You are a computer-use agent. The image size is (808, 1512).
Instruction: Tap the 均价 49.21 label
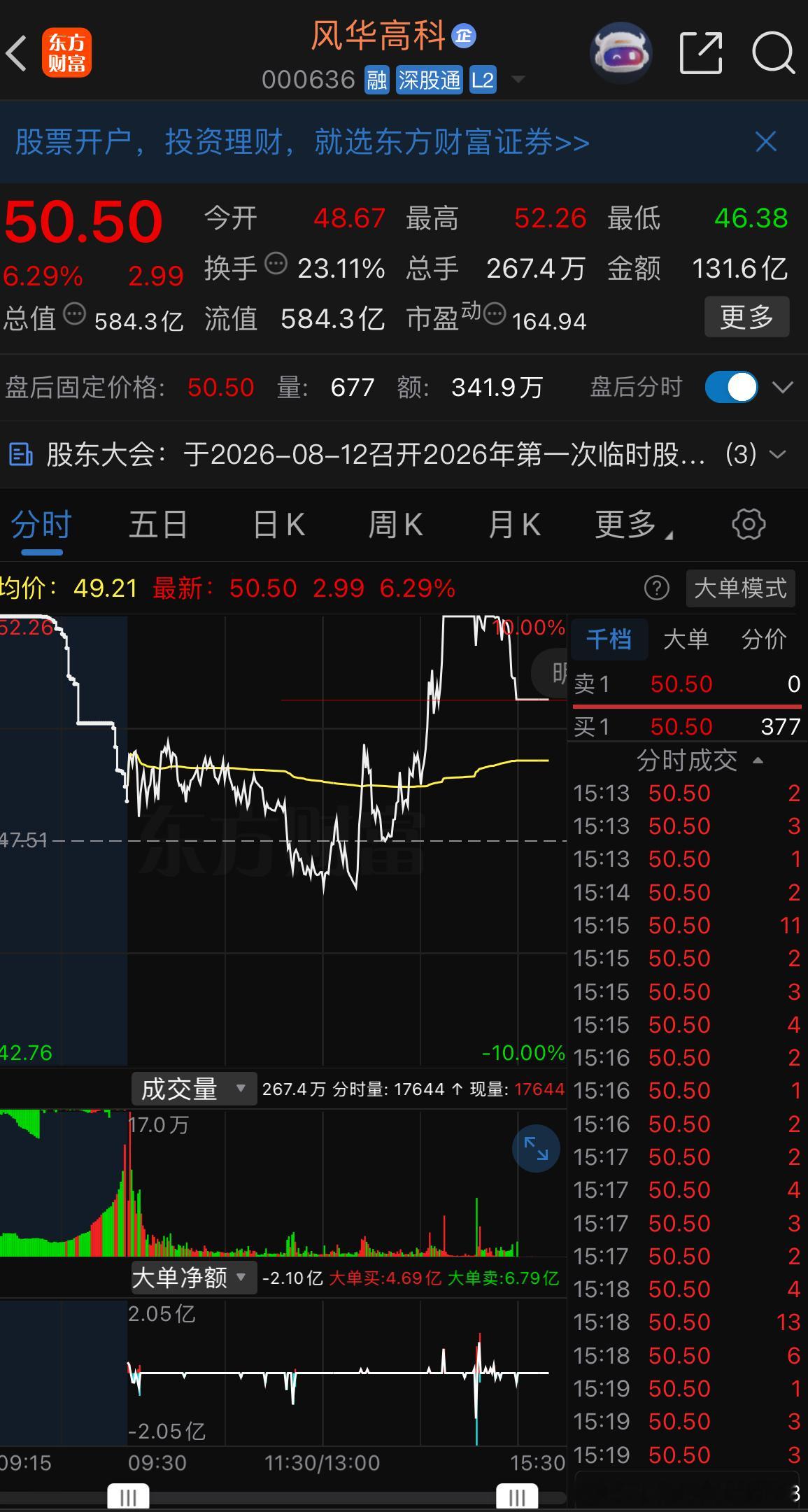click(x=69, y=588)
